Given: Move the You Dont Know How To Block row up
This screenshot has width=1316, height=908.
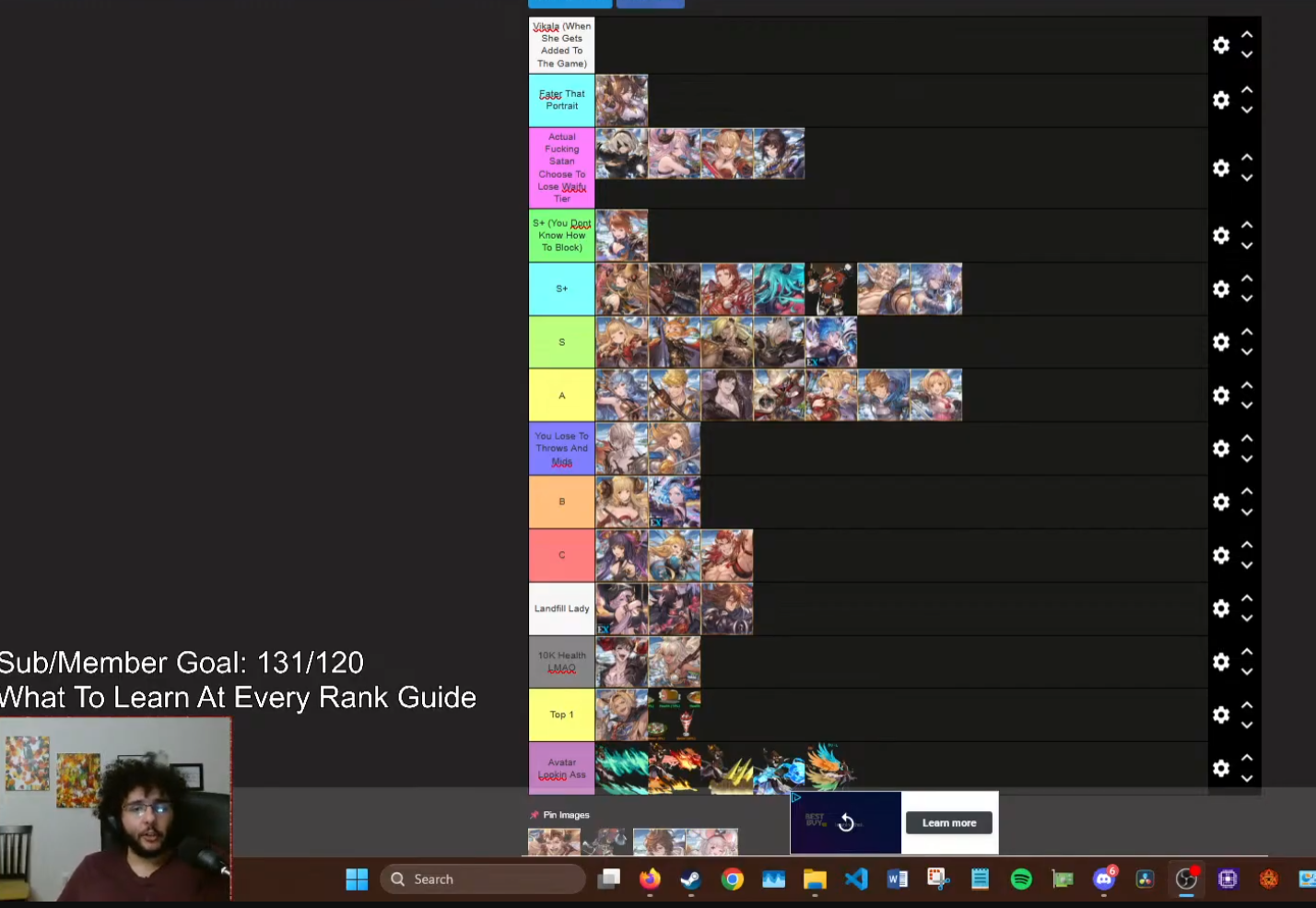Looking at the screenshot, I should [1247, 225].
